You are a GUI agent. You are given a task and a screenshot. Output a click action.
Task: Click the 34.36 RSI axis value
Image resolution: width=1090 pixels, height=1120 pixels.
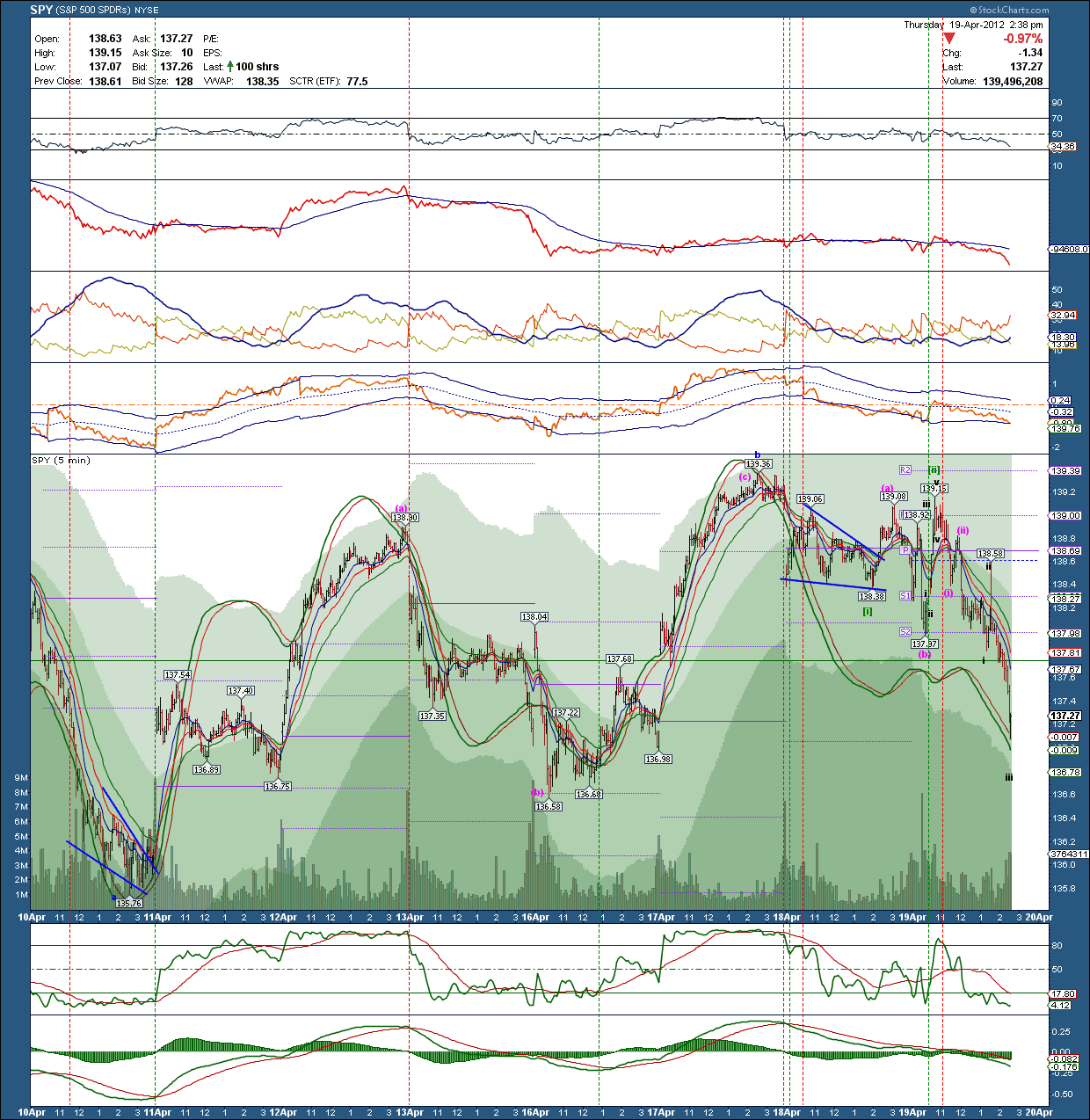pyautogui.click(x=1063, y=147)
